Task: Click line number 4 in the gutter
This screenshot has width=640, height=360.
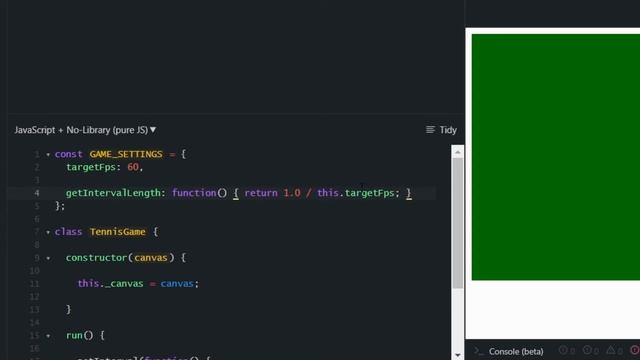Action: 37,193
